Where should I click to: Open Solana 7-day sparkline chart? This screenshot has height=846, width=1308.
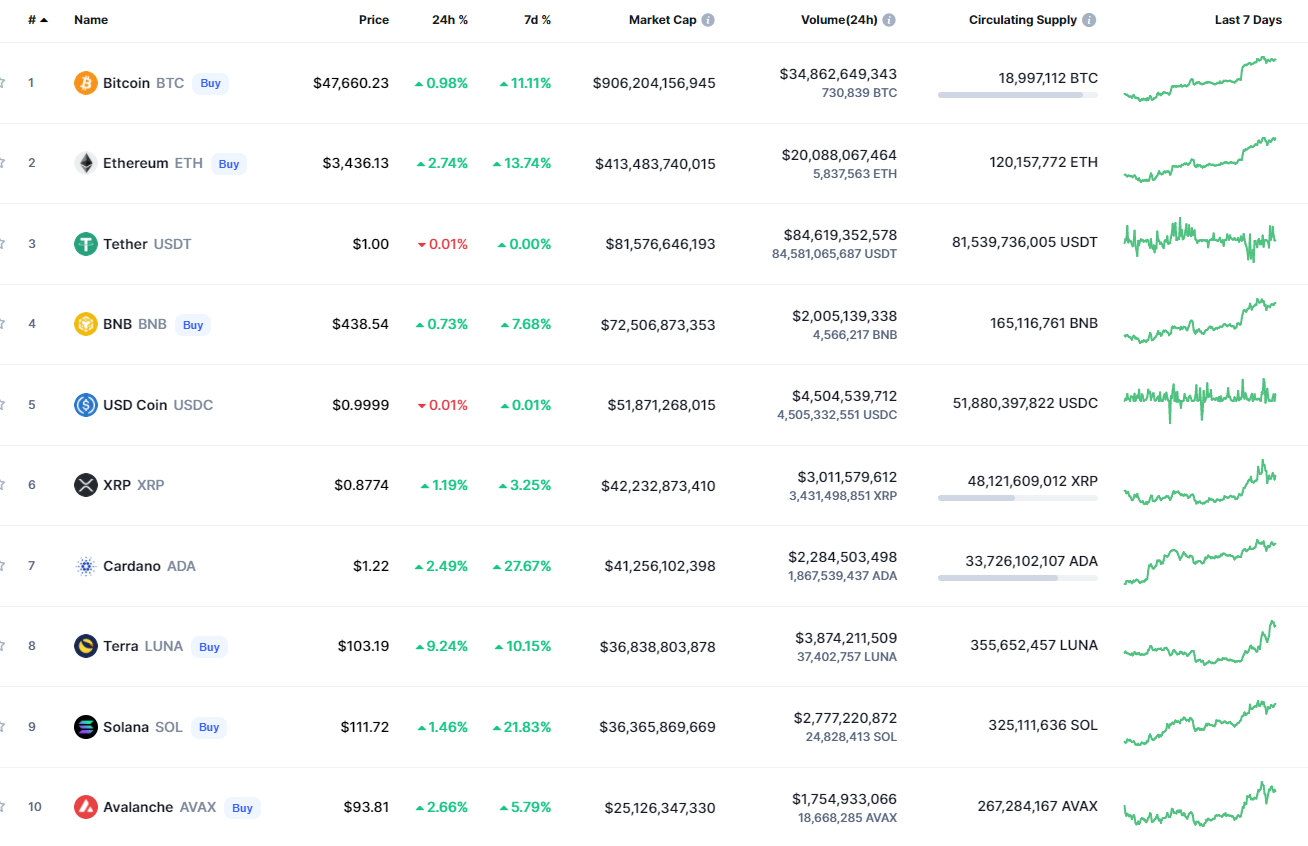(x=1200, y=723)
